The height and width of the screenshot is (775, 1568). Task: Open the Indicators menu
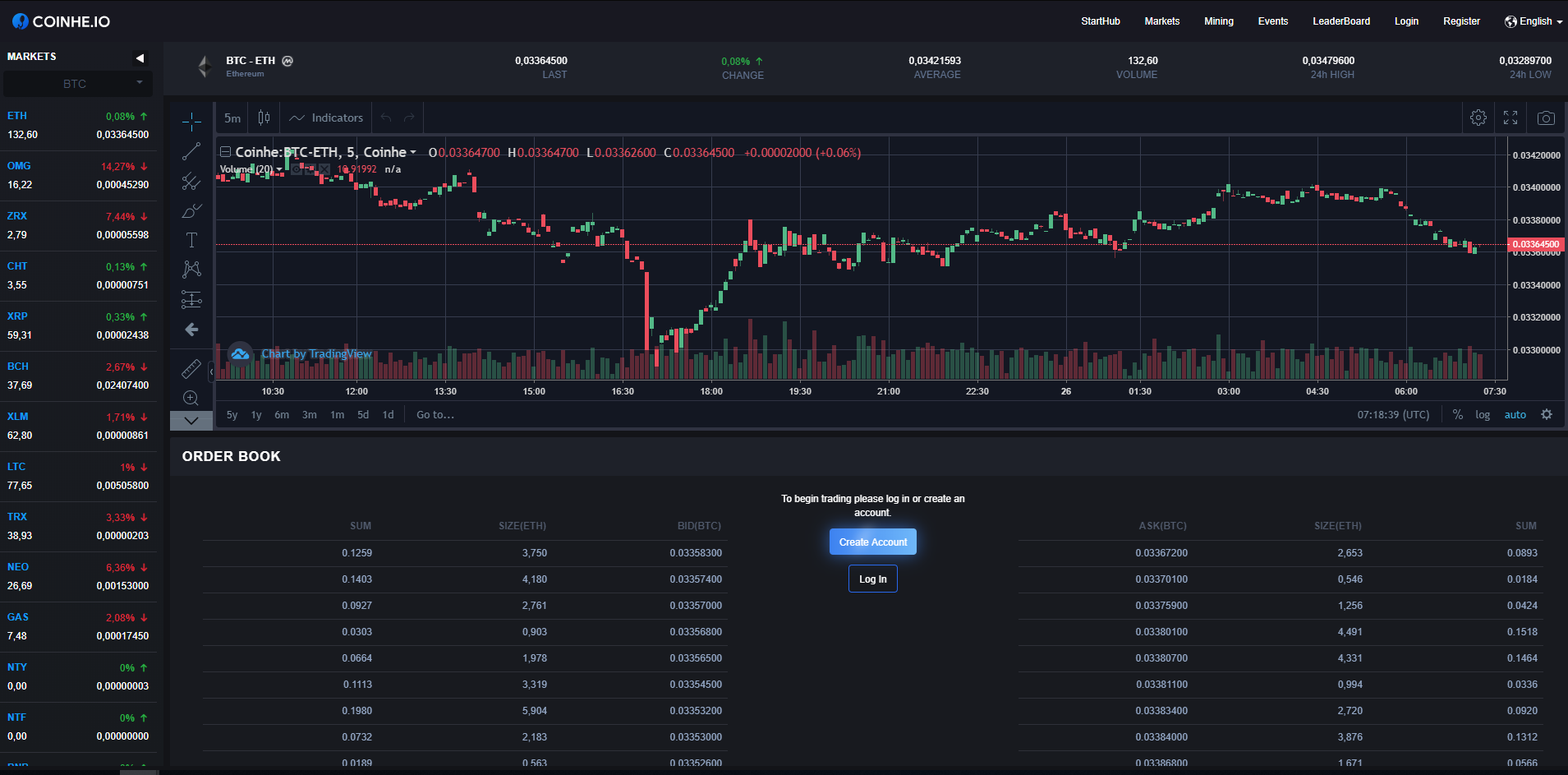tap(326, 118)
